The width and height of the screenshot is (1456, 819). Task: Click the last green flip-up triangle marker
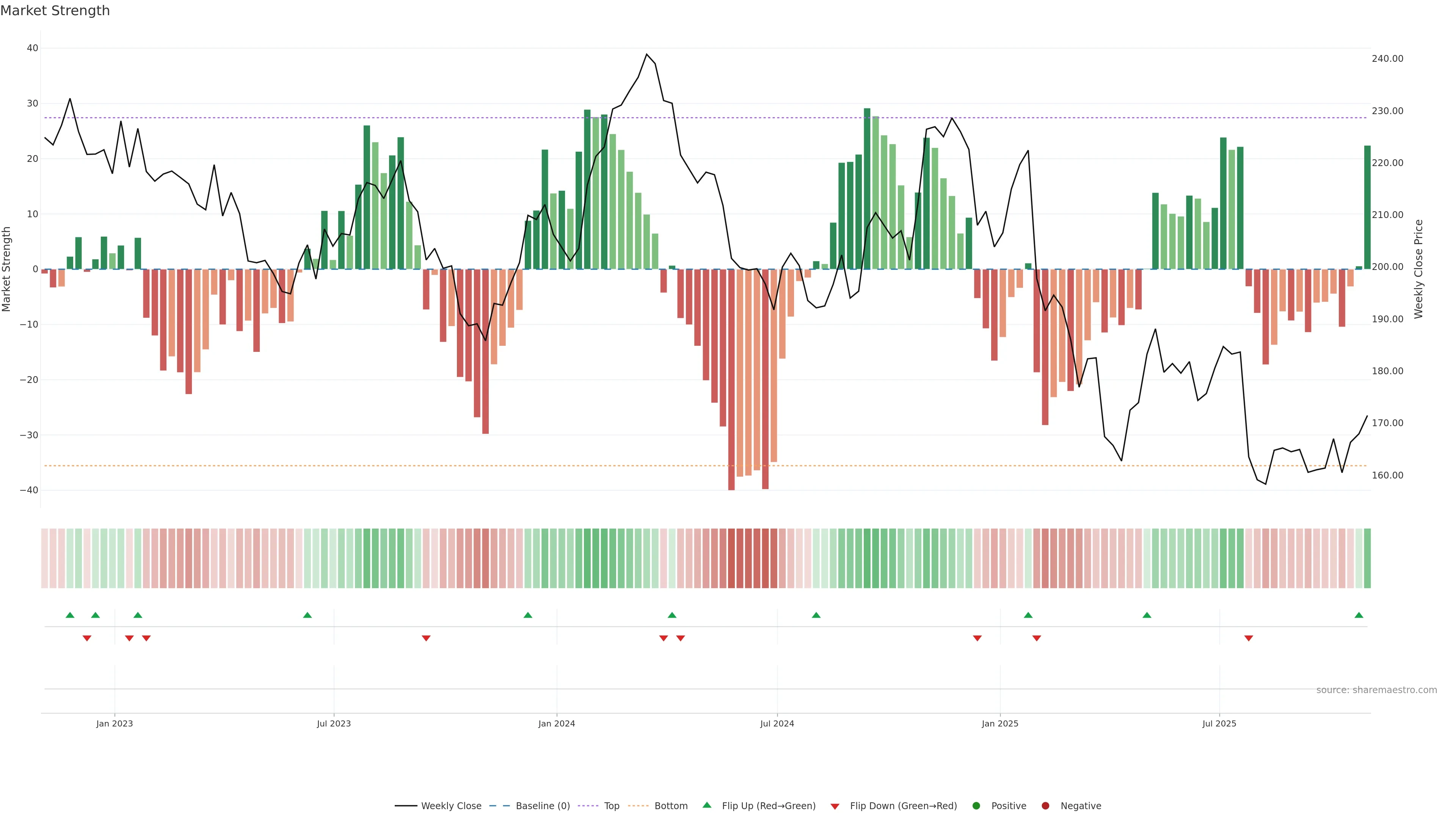1359,615
